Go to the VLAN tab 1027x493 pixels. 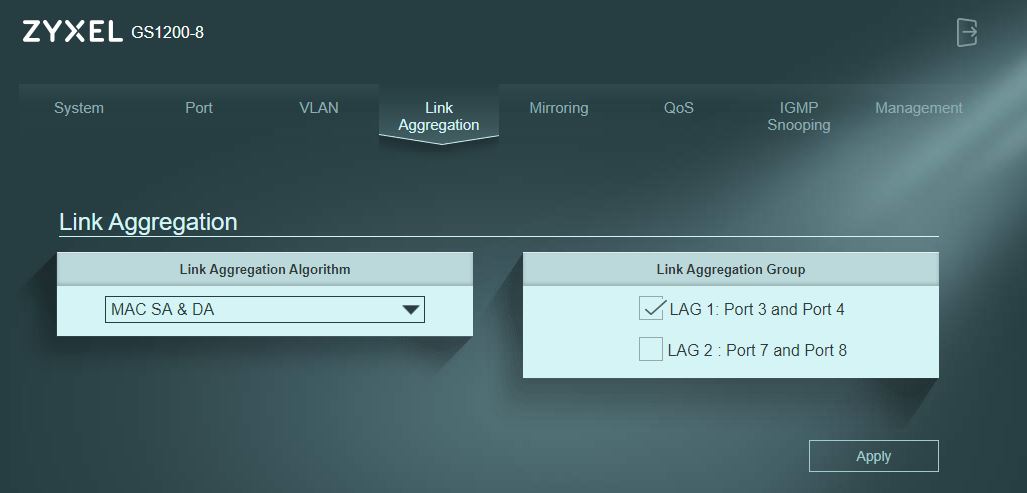319,108
